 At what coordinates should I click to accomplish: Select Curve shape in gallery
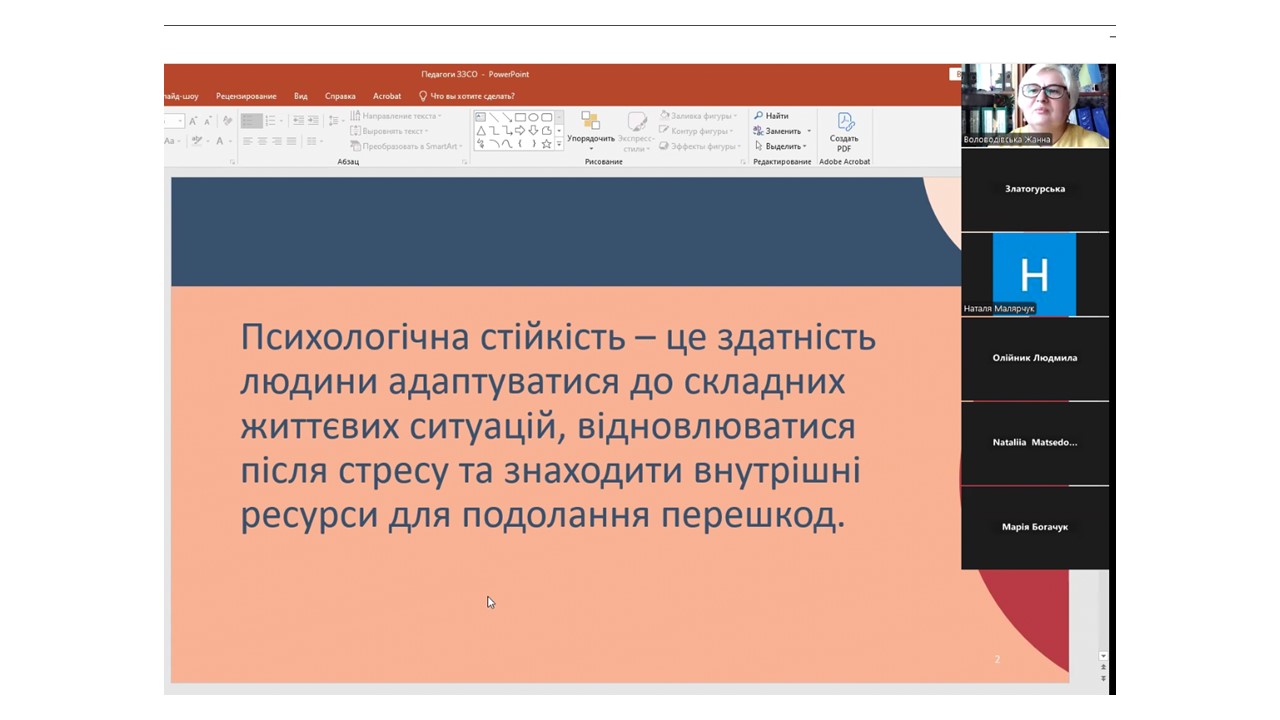507,144
